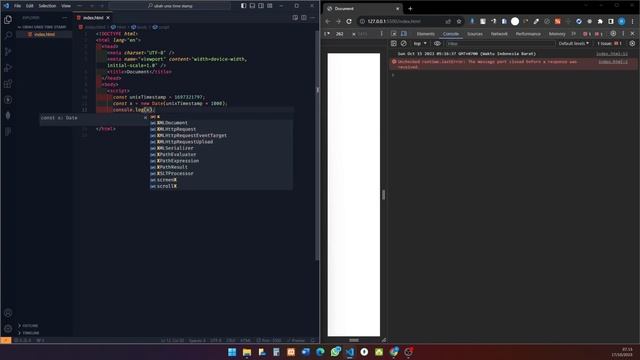Open the Selection menu in VS Code
The image size is (640, 360).
click(47, 6)
